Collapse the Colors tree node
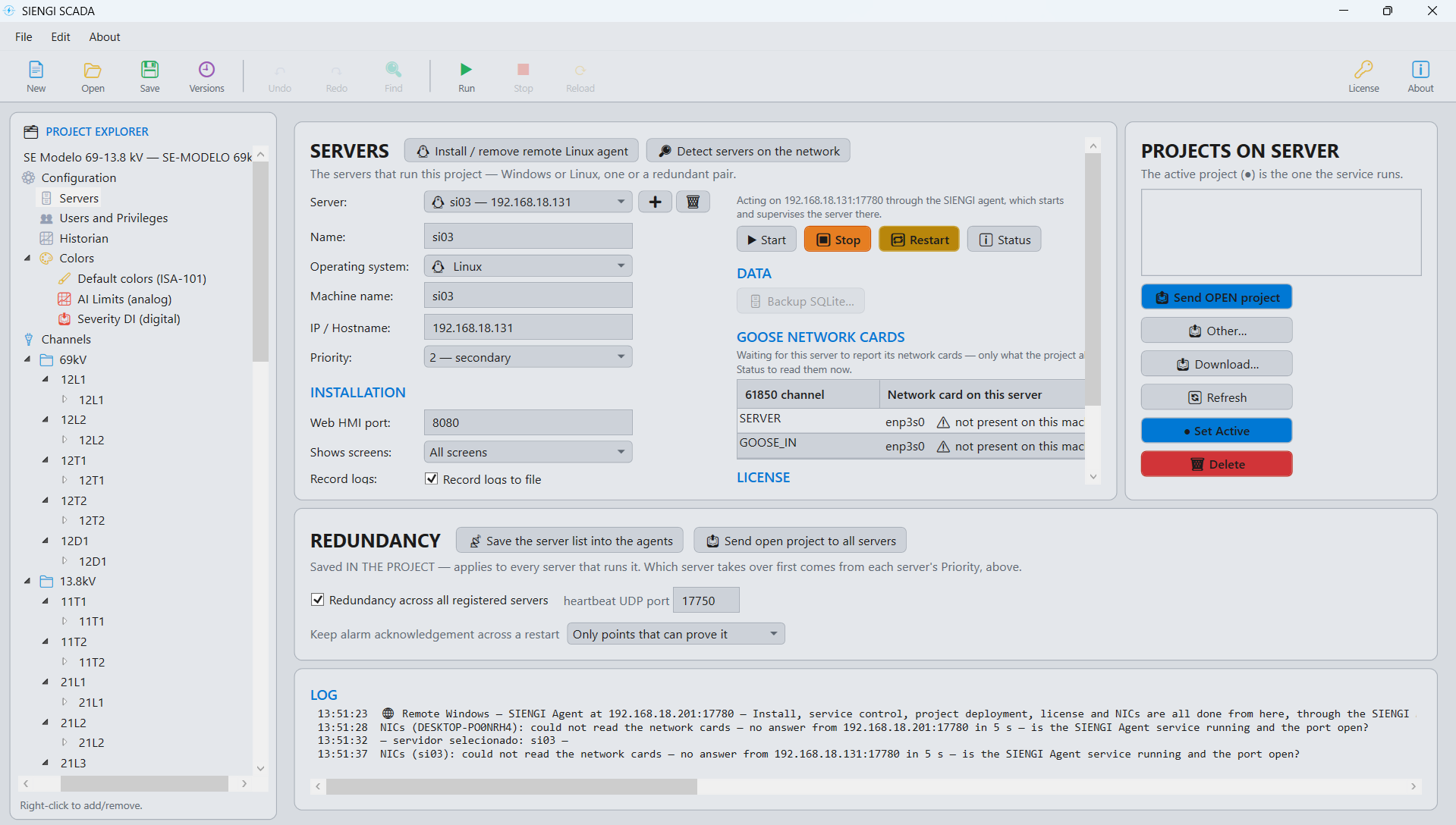Screen dimensions: 1456x825 coord(27,258)
